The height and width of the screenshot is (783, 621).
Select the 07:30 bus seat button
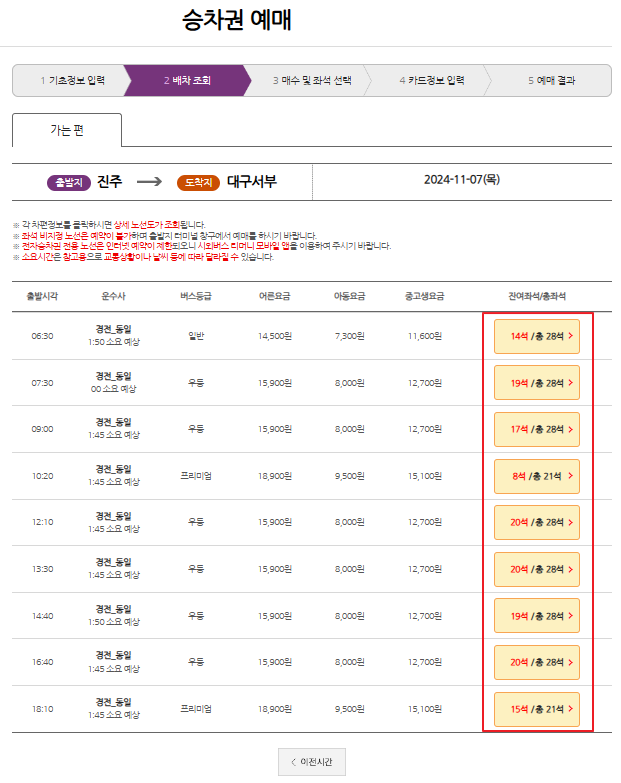pyautogui.click(x=537, y=383)
